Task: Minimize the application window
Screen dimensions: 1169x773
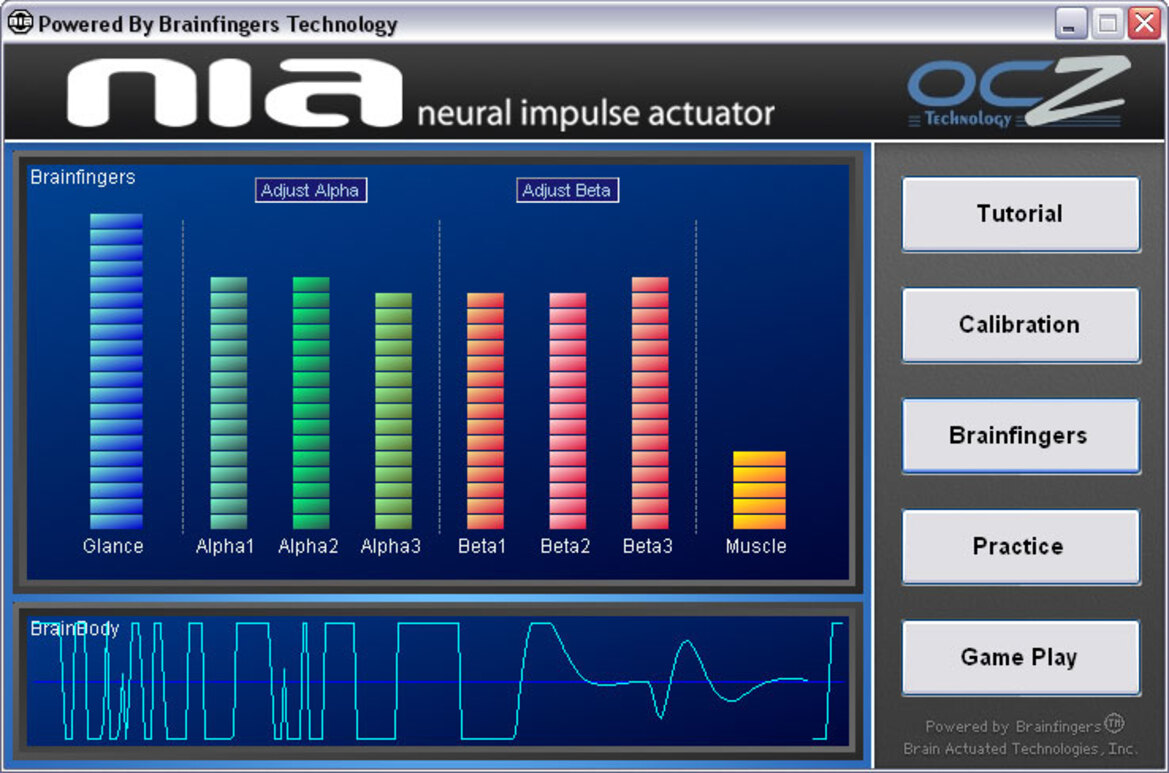Action: pos(1070,24)
